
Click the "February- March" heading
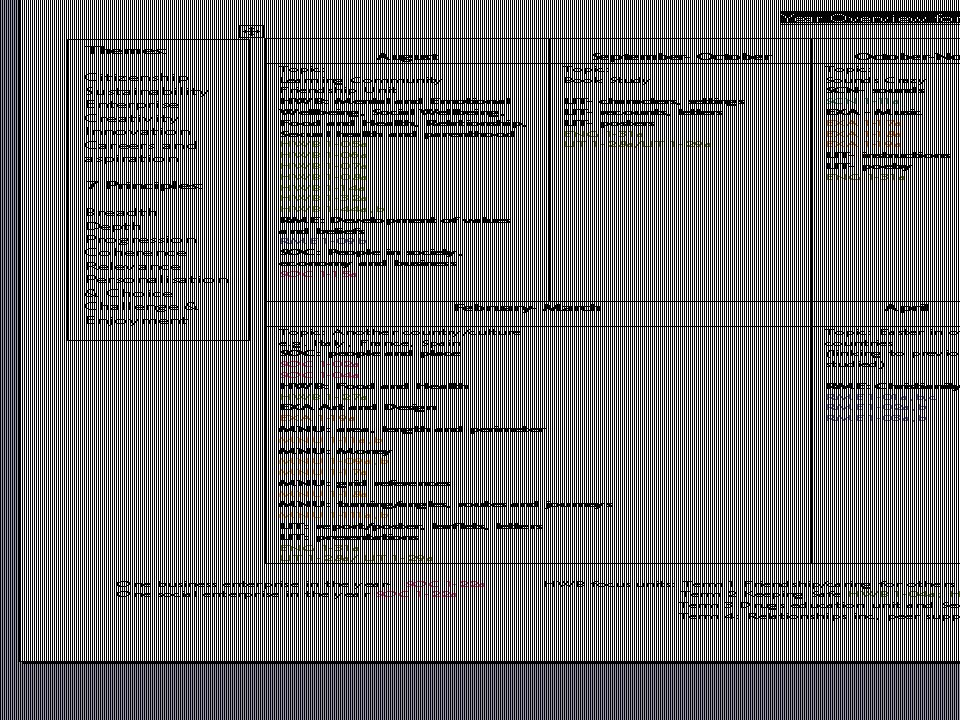tap(527, 307)
